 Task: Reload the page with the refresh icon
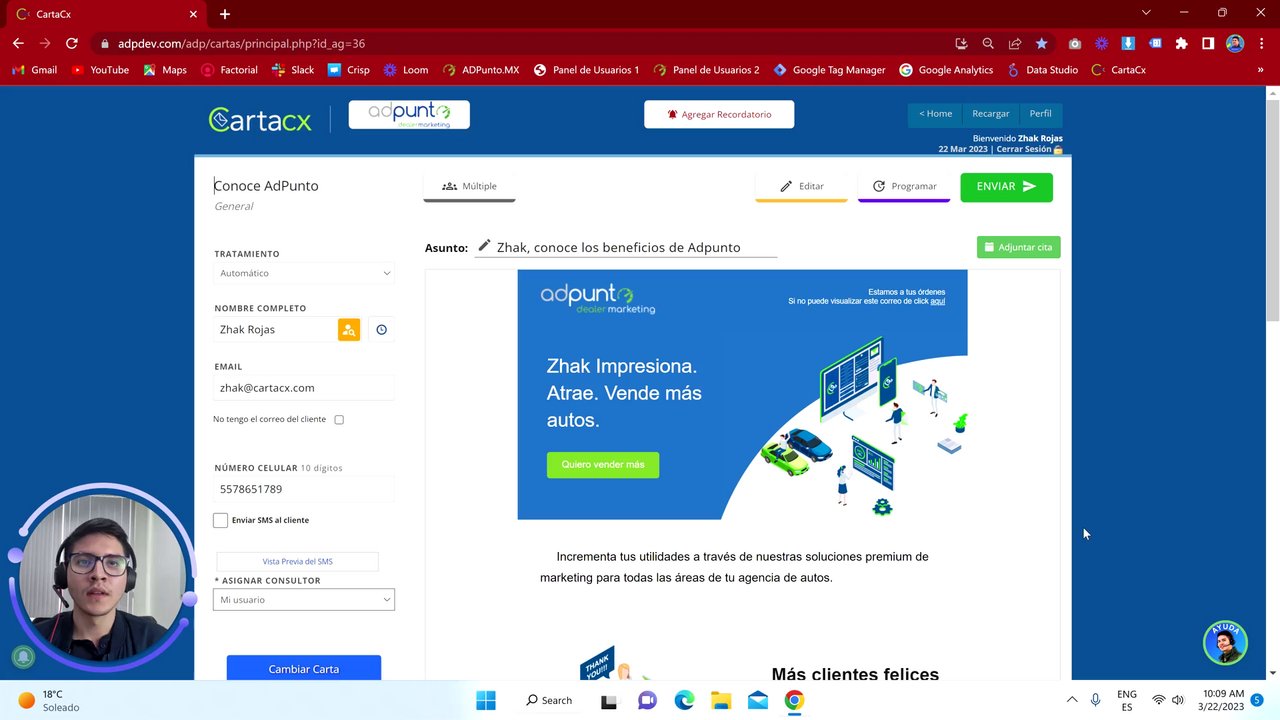[x=72, y=44]
